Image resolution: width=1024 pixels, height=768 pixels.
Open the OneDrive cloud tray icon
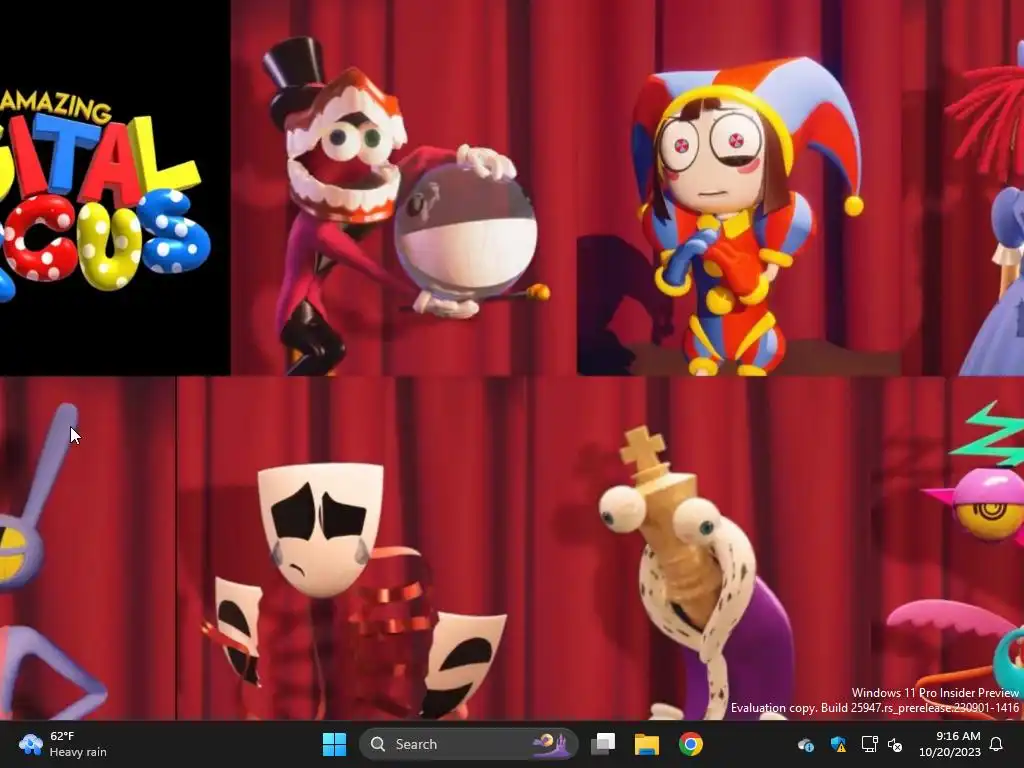(806, 744)
